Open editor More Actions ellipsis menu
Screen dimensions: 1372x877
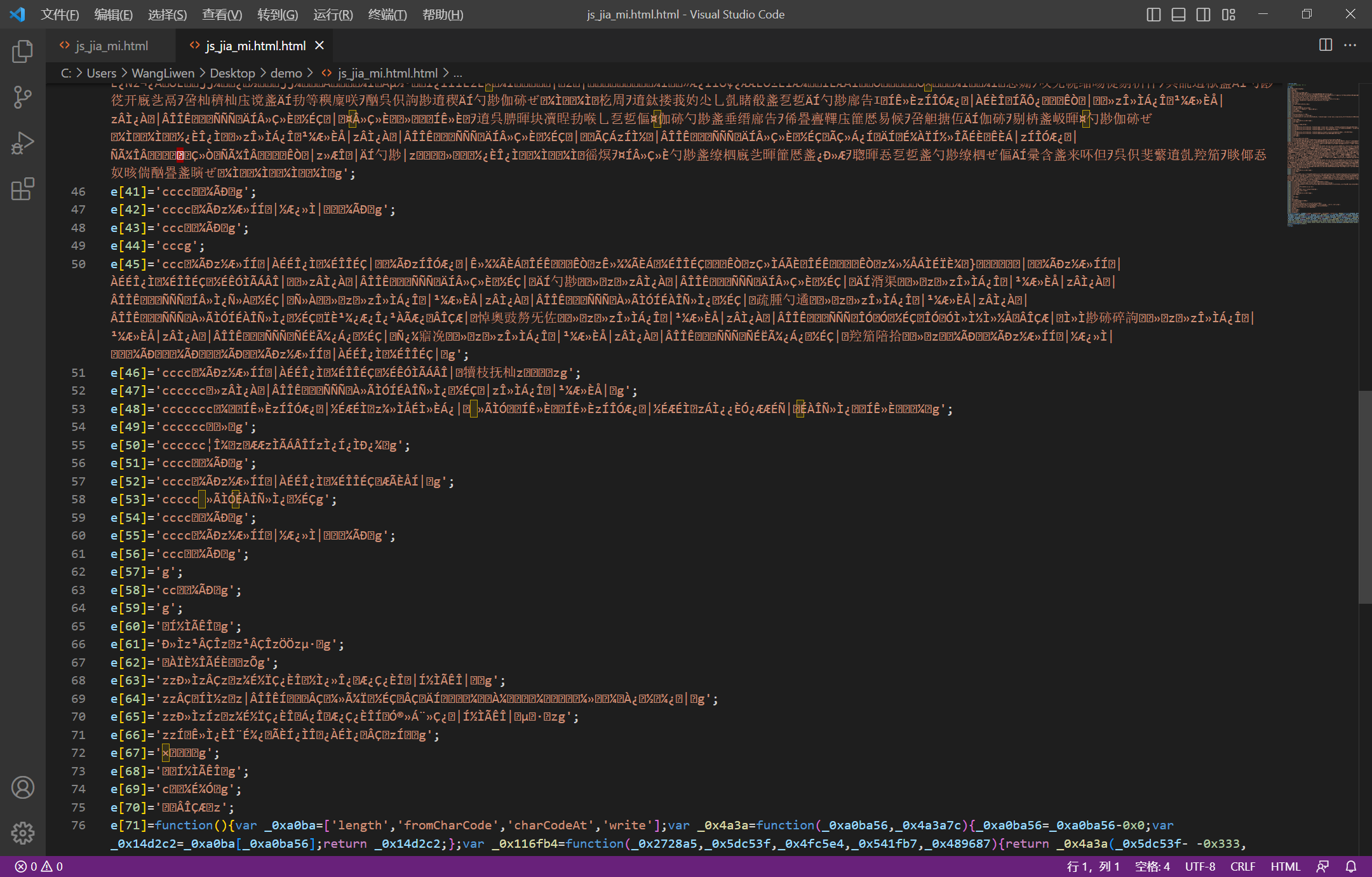[x=1350, y=45]
